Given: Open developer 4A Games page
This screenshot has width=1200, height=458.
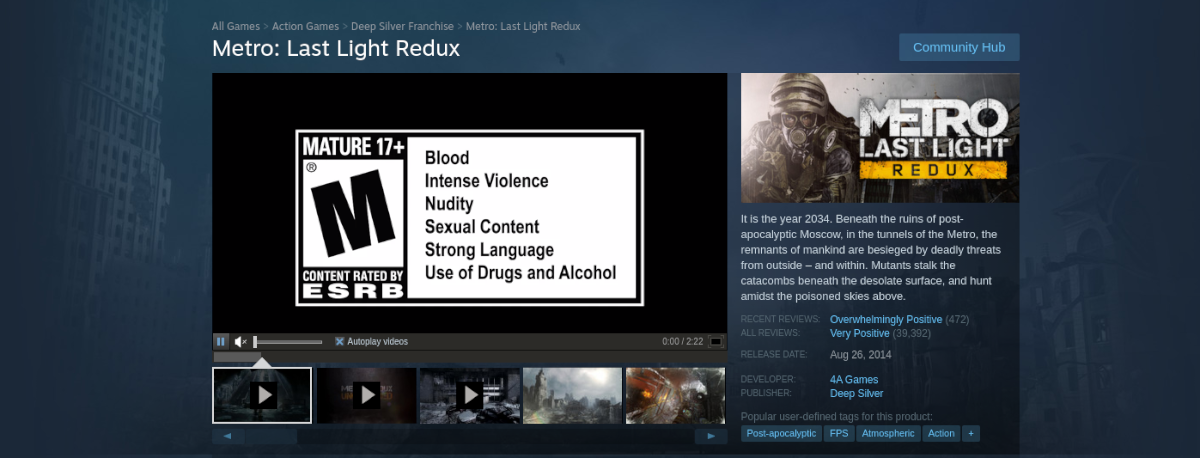Looking at the screenshot, I should [x=854, y=380].
